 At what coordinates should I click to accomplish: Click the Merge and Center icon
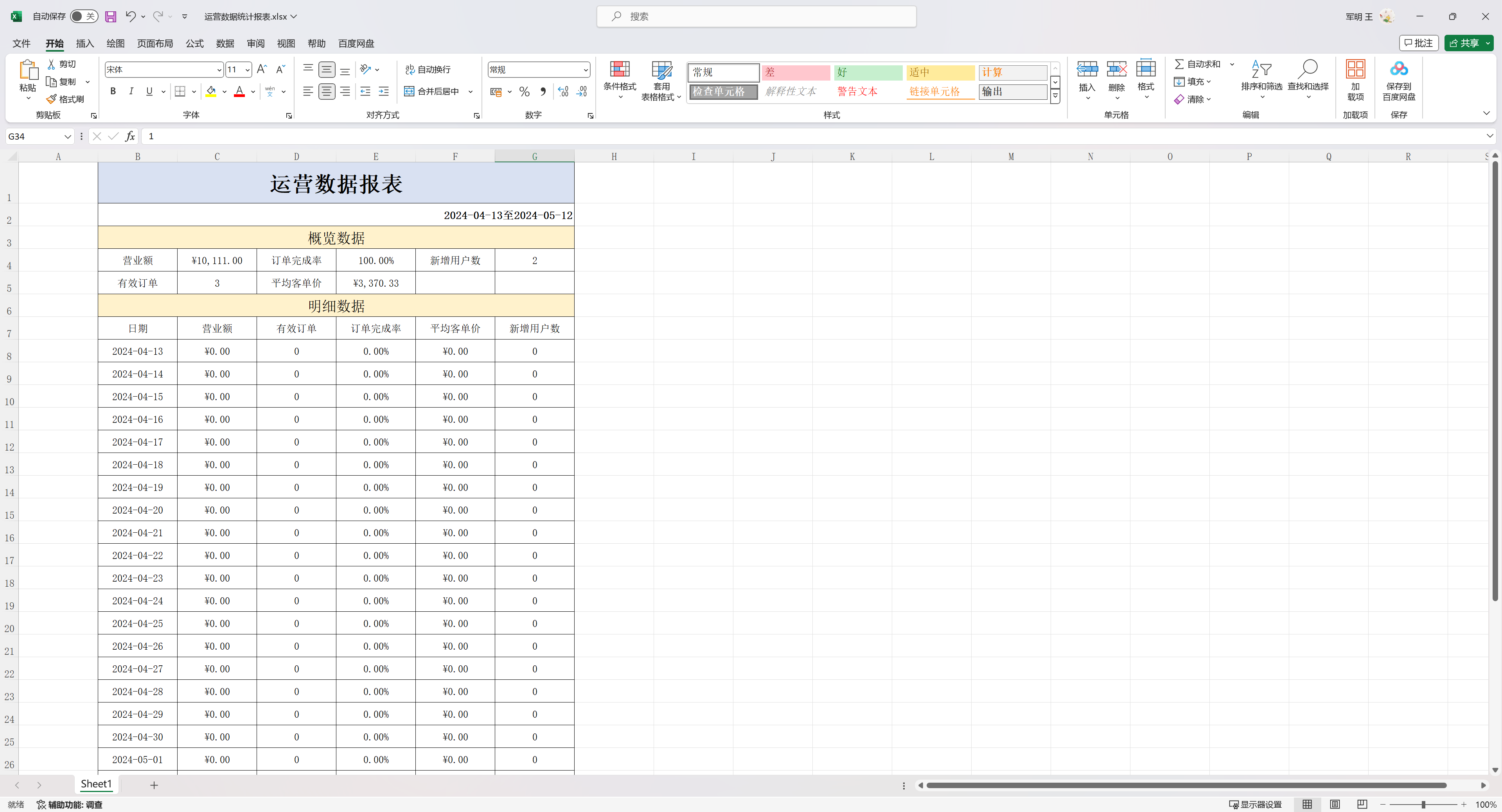pos(409,92)
